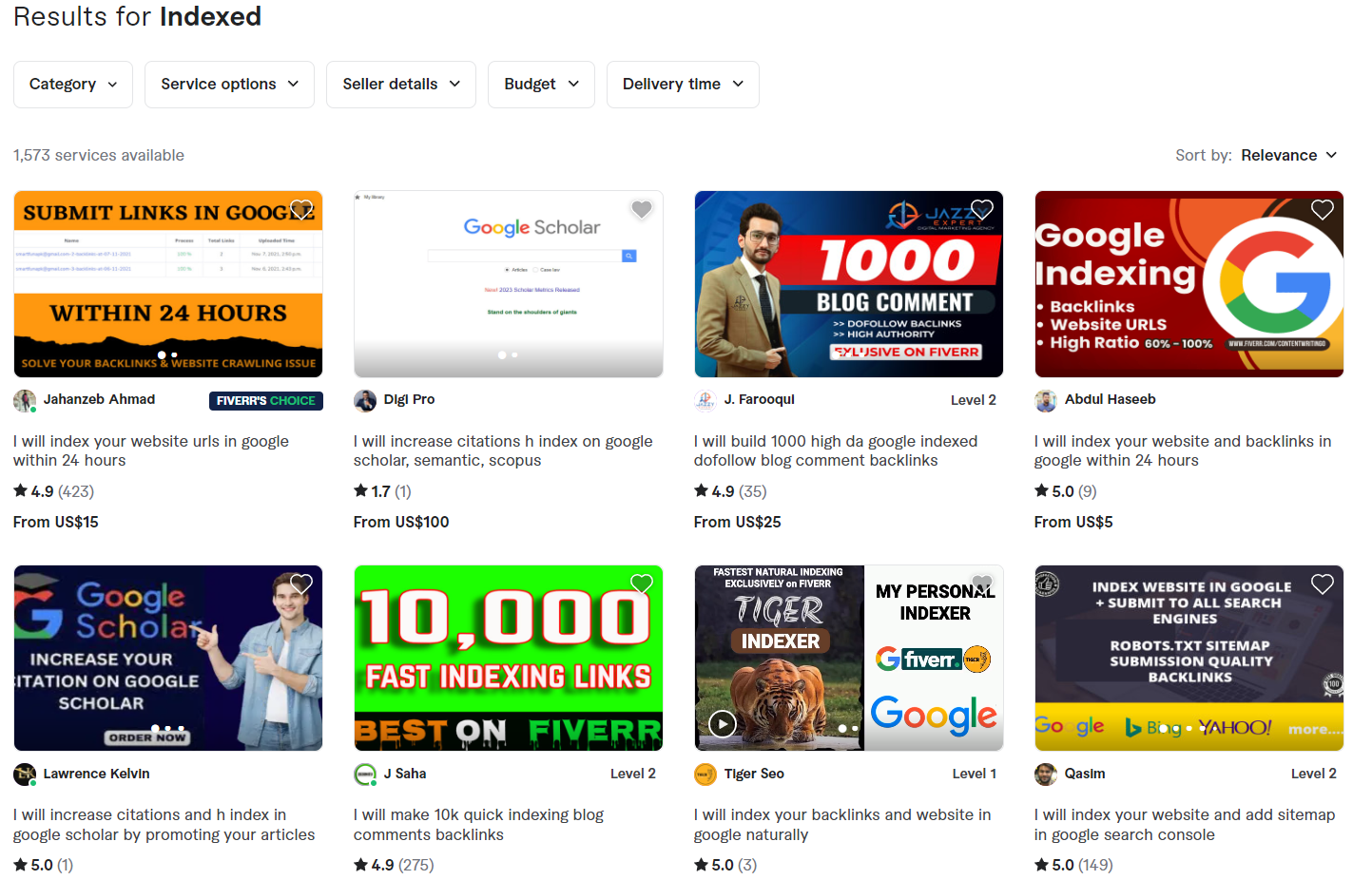Viewport: 1372px width, 880px height.
Task: Change sort order from Relevance
Action: [1289, 155]
